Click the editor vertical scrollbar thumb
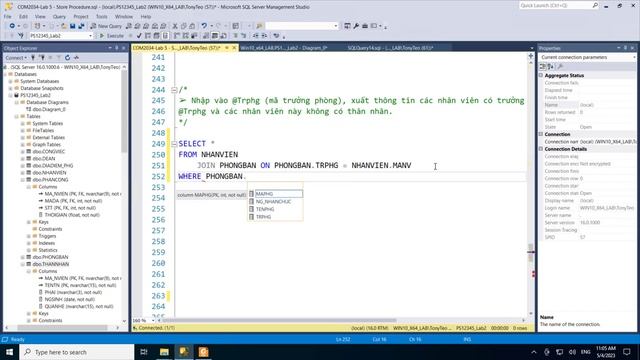 tap(531, 253)
